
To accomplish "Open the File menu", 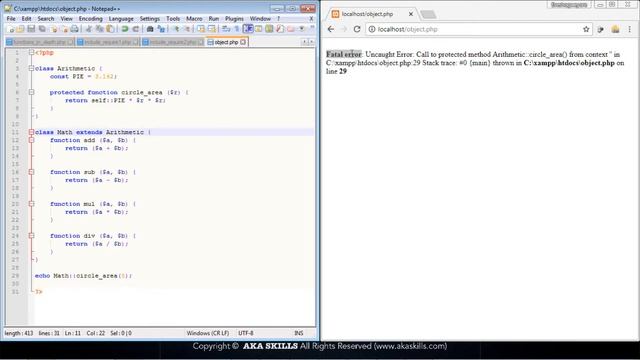I will click(x=11, y=19).
